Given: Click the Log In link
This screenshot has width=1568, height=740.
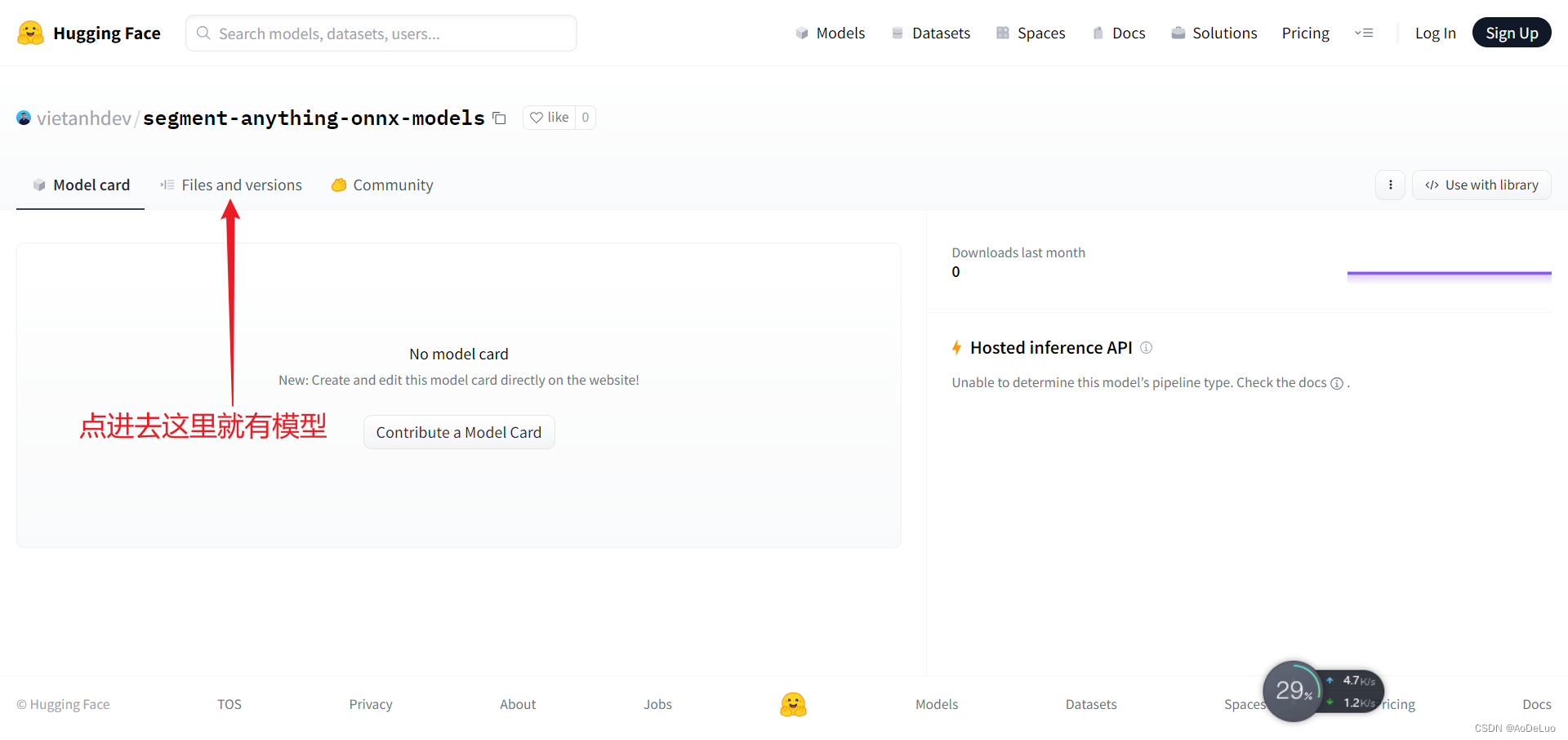Looking at the screenshot, I should pyautogui.click(x=1435, y=33).
